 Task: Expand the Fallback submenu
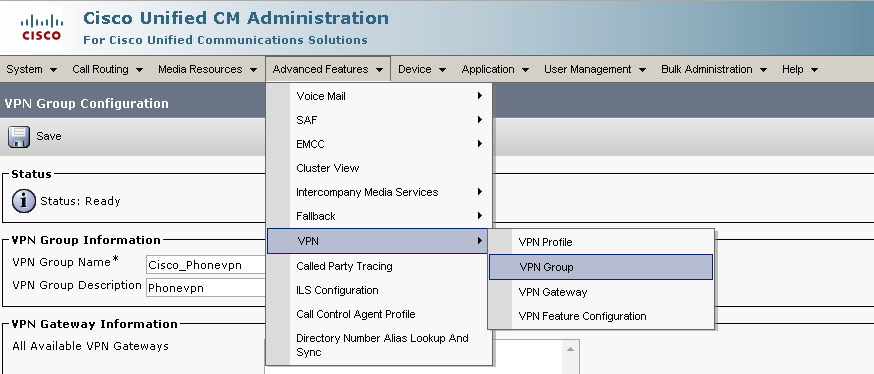coord(379,216)
